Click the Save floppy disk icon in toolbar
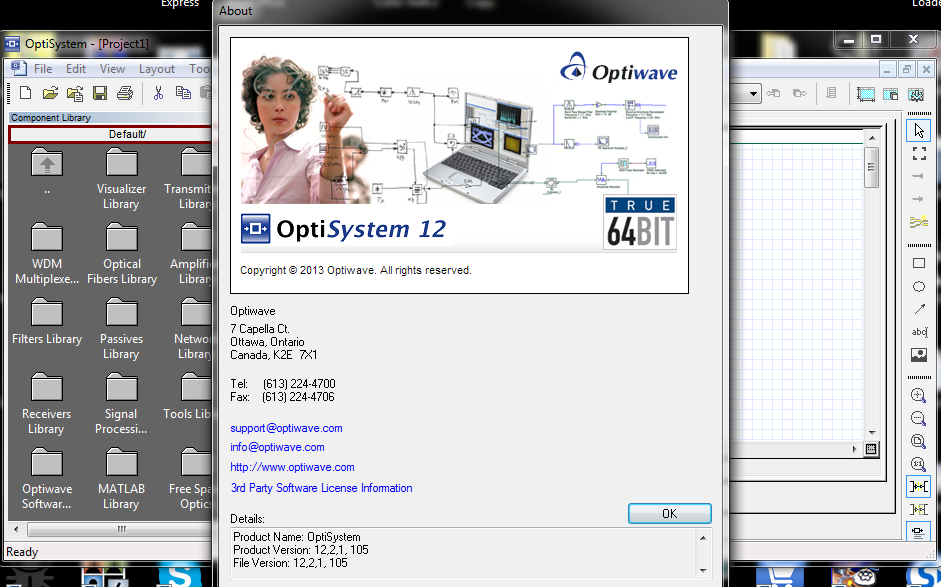The image size is (941, 587). tap(100, 93)
